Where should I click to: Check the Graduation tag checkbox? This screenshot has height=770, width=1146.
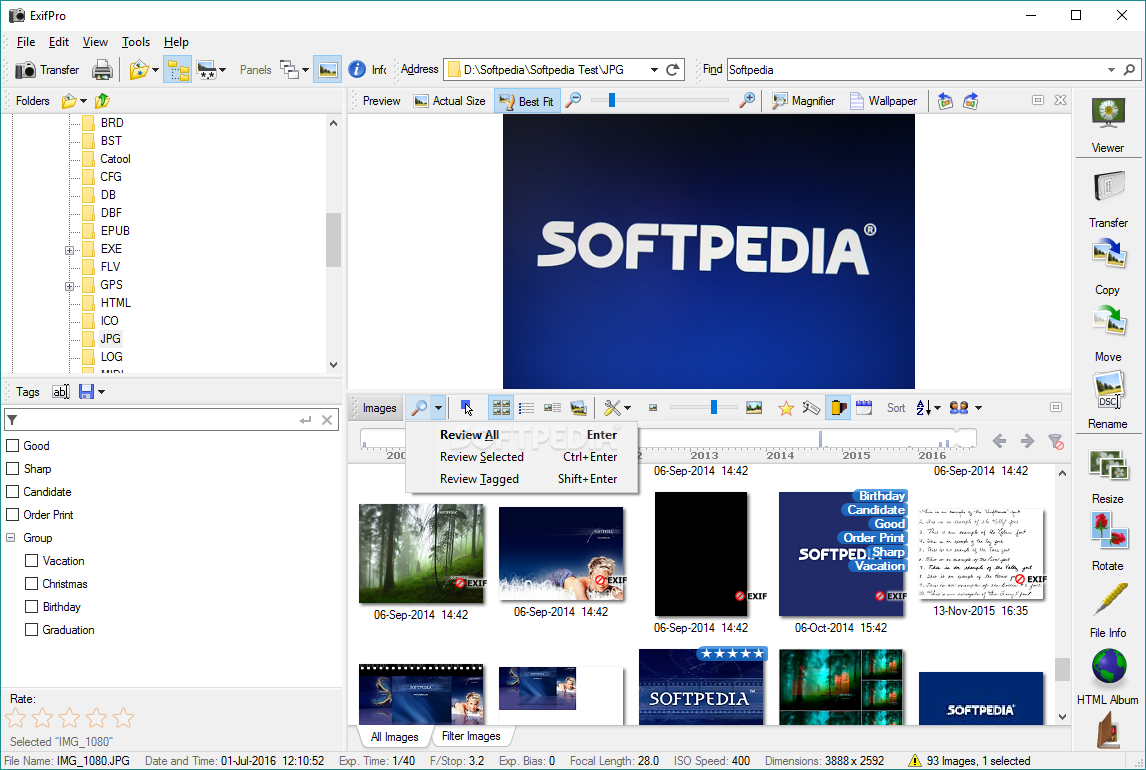pyautogui.click(x=31, y=630)
